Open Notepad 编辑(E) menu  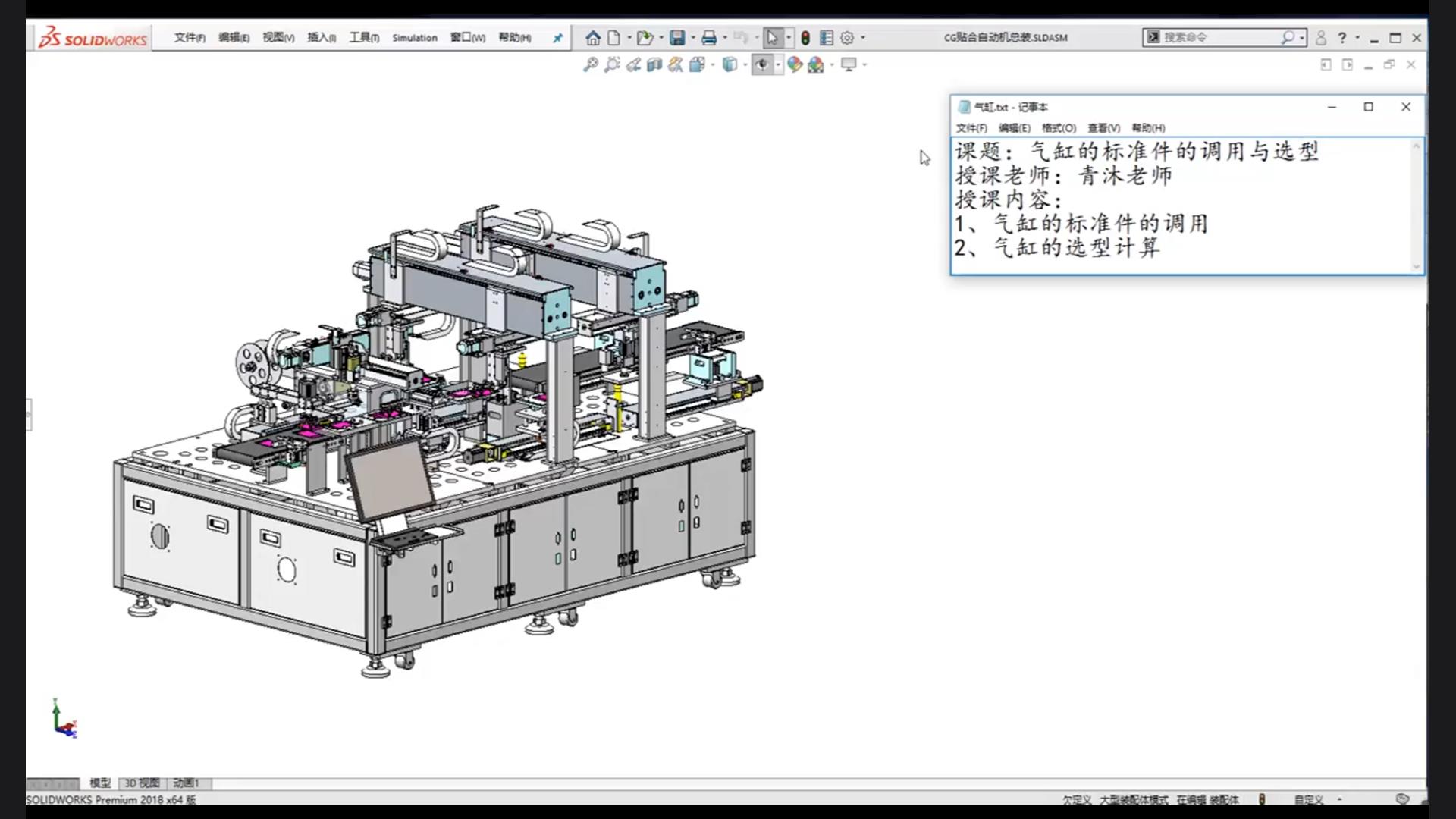tap(1015, 128)
